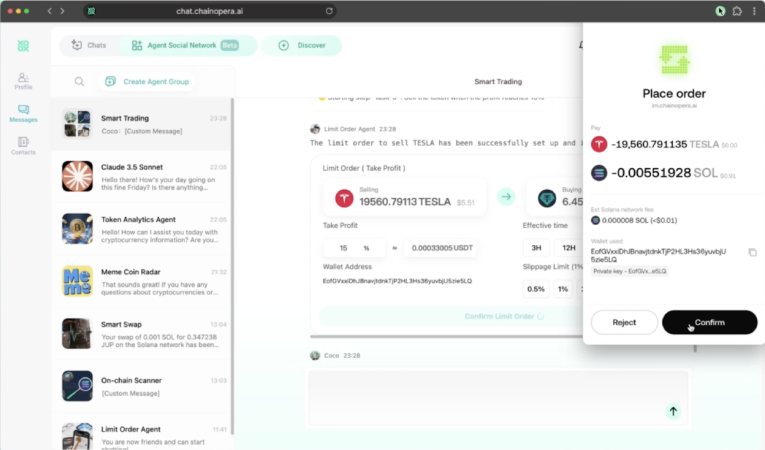Open the Claude 3.5 Sonnet conversation
Image resolution: width=765 pixels, height=450 pixels.
(x=141, y=175)
